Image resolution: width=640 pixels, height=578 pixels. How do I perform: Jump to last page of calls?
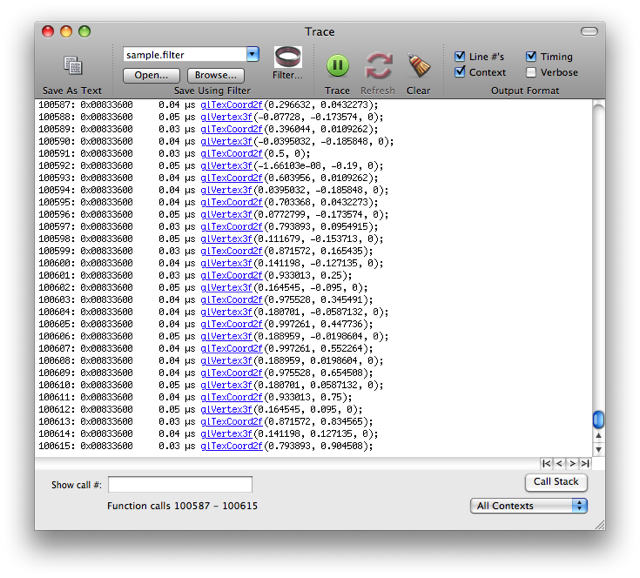coord(584,463)
